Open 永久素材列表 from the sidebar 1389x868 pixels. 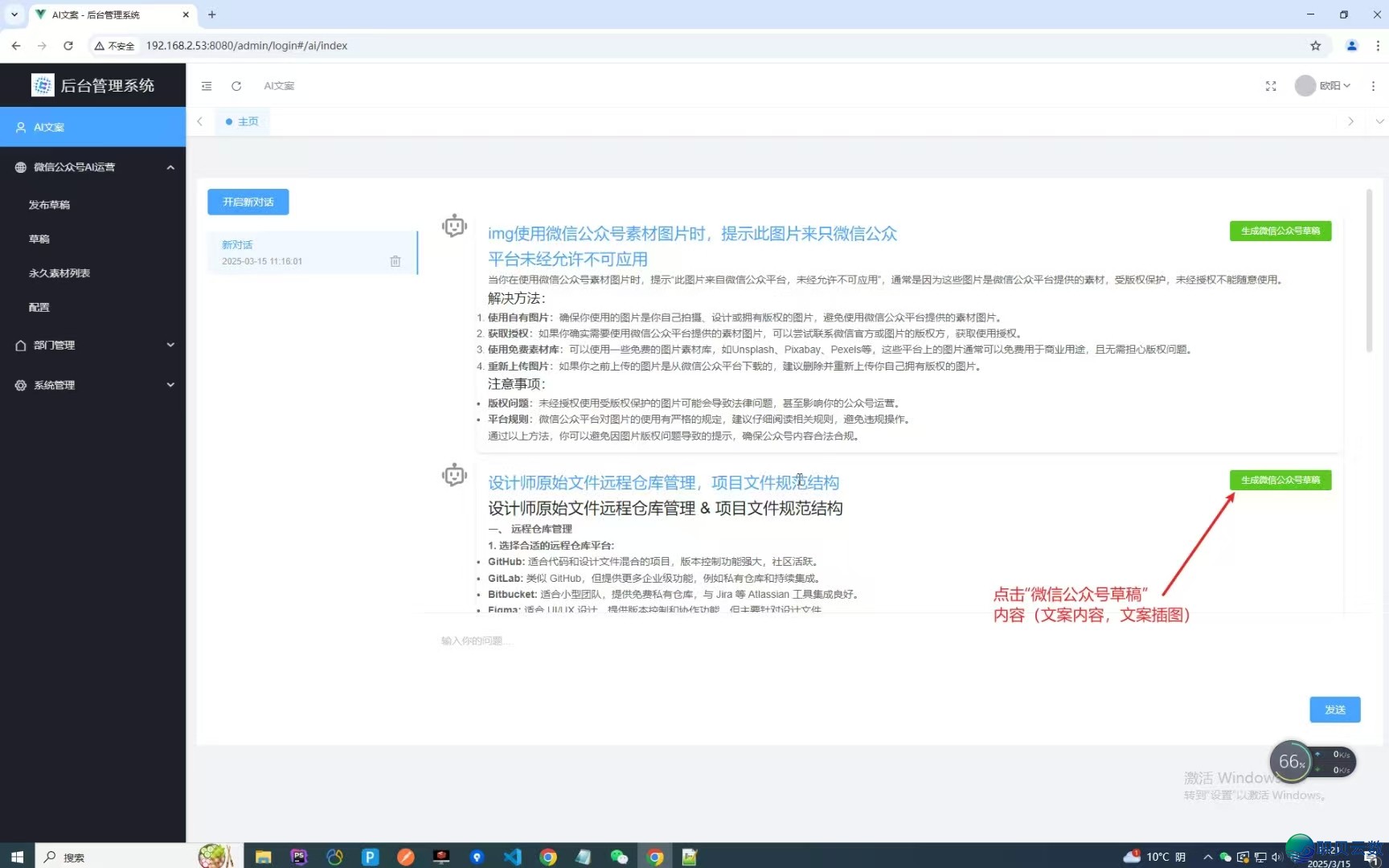59,272
